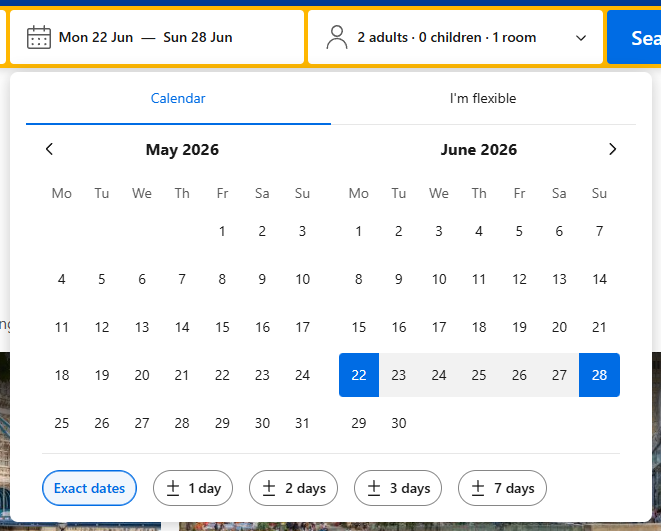
Task: Choose the ± 1 day flexibility option
Action: [193, 488]
